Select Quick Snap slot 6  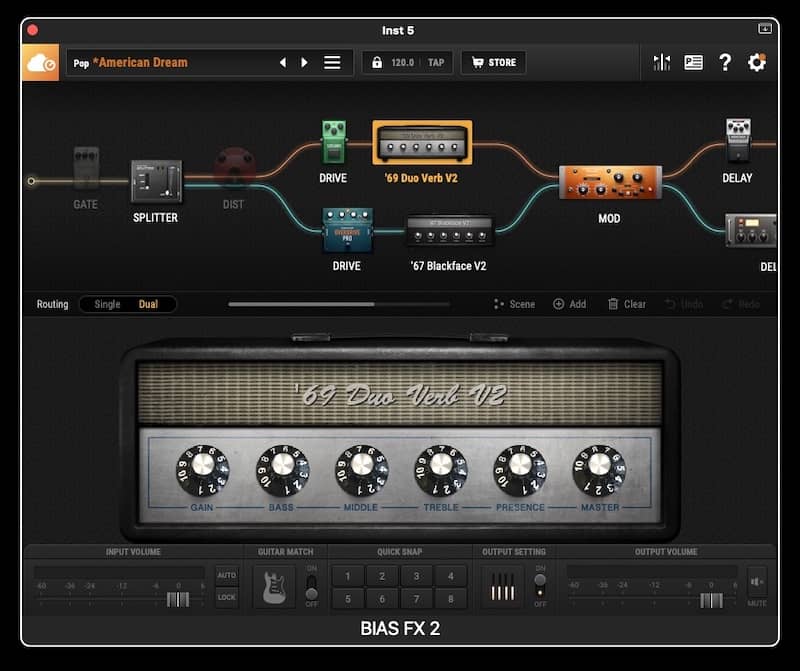(x=382, y=599)
